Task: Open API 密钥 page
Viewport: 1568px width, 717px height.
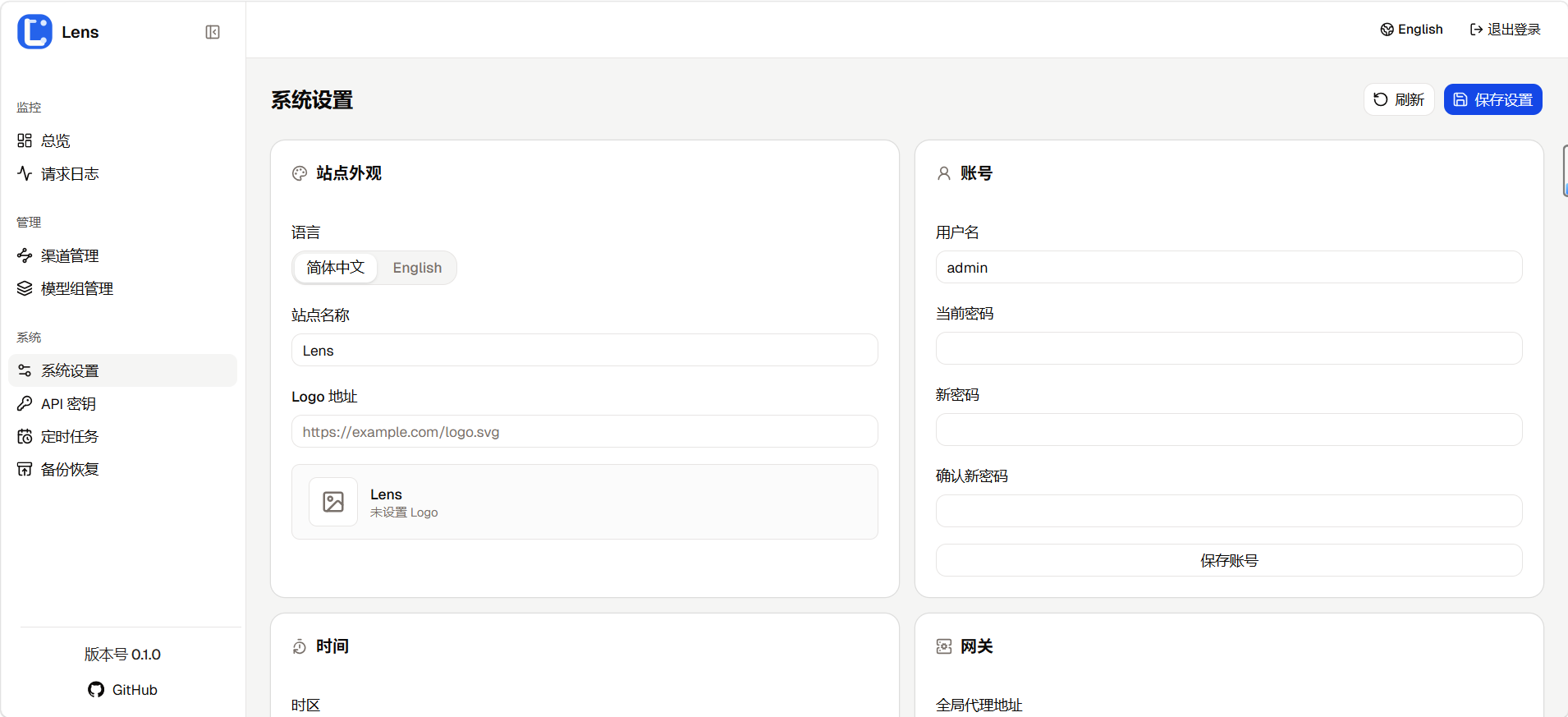Action: (x=68, y=403)
